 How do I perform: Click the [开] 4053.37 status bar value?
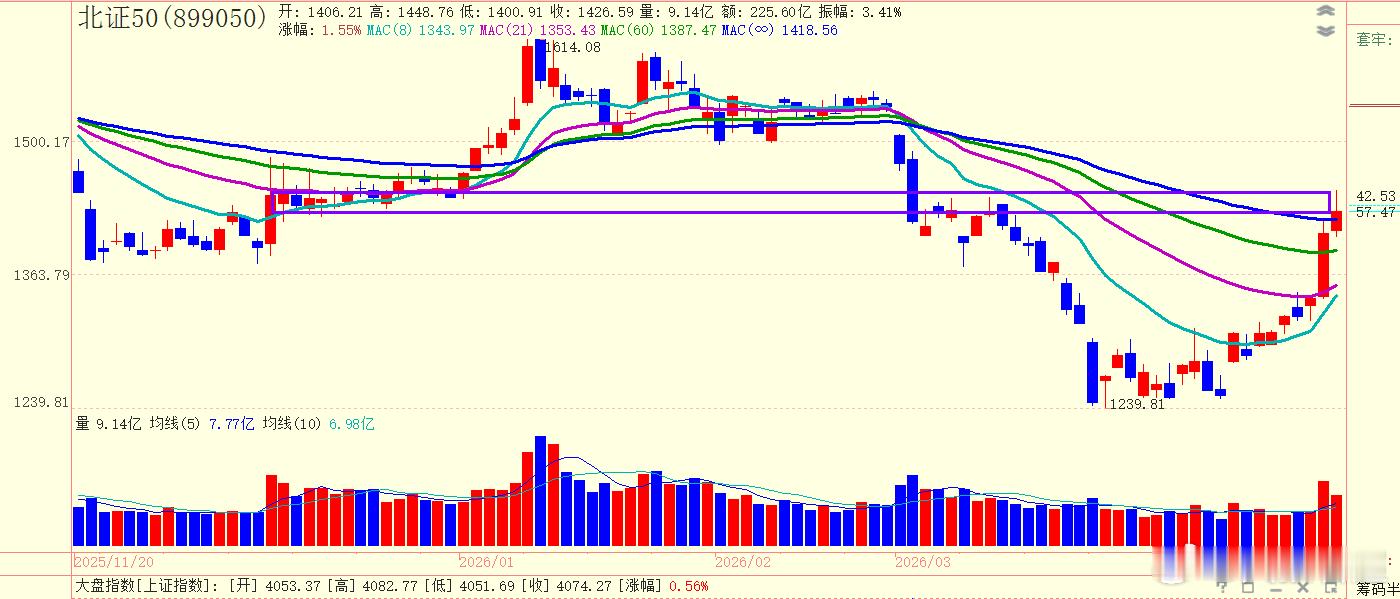pos(274,585)
